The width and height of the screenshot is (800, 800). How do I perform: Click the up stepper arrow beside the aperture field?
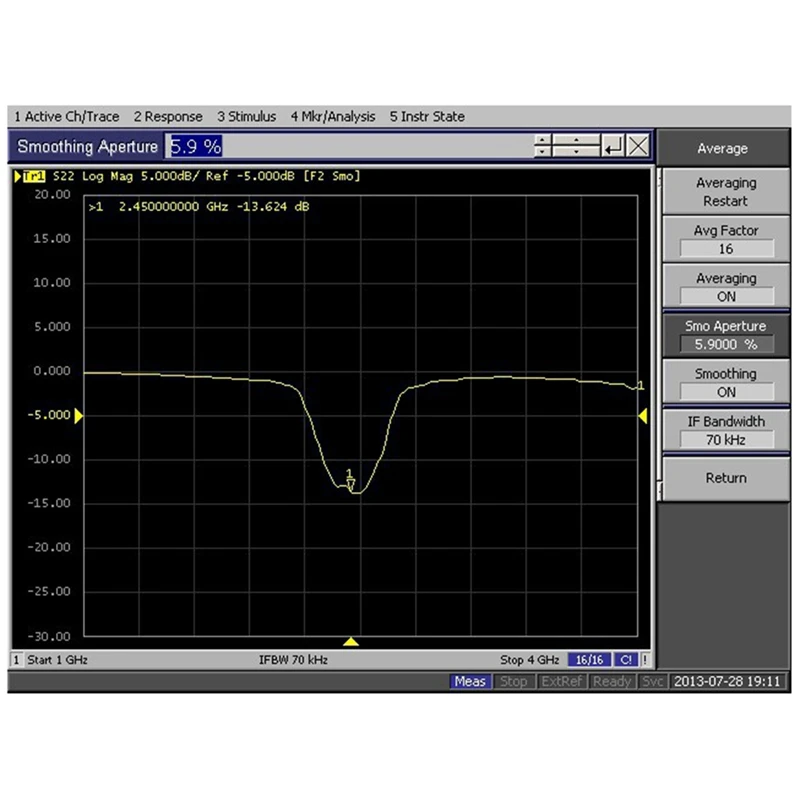point(542,140)
